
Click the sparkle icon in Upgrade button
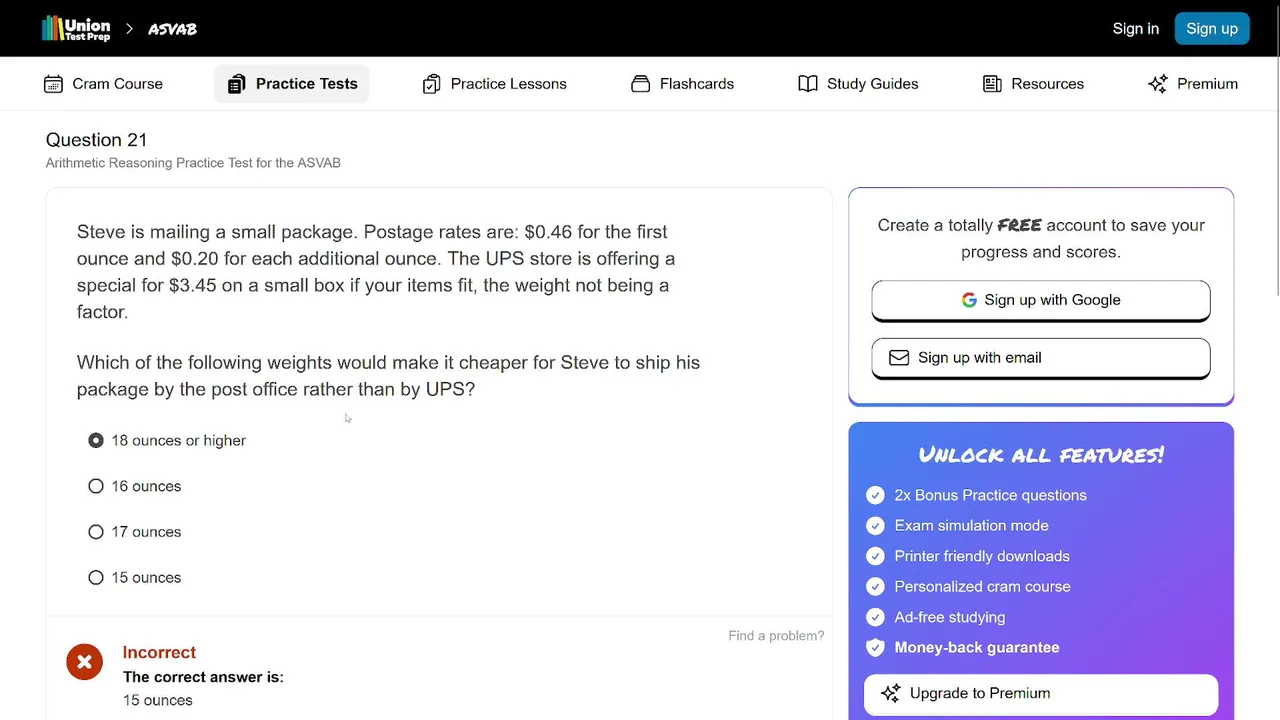coord(890,693)
